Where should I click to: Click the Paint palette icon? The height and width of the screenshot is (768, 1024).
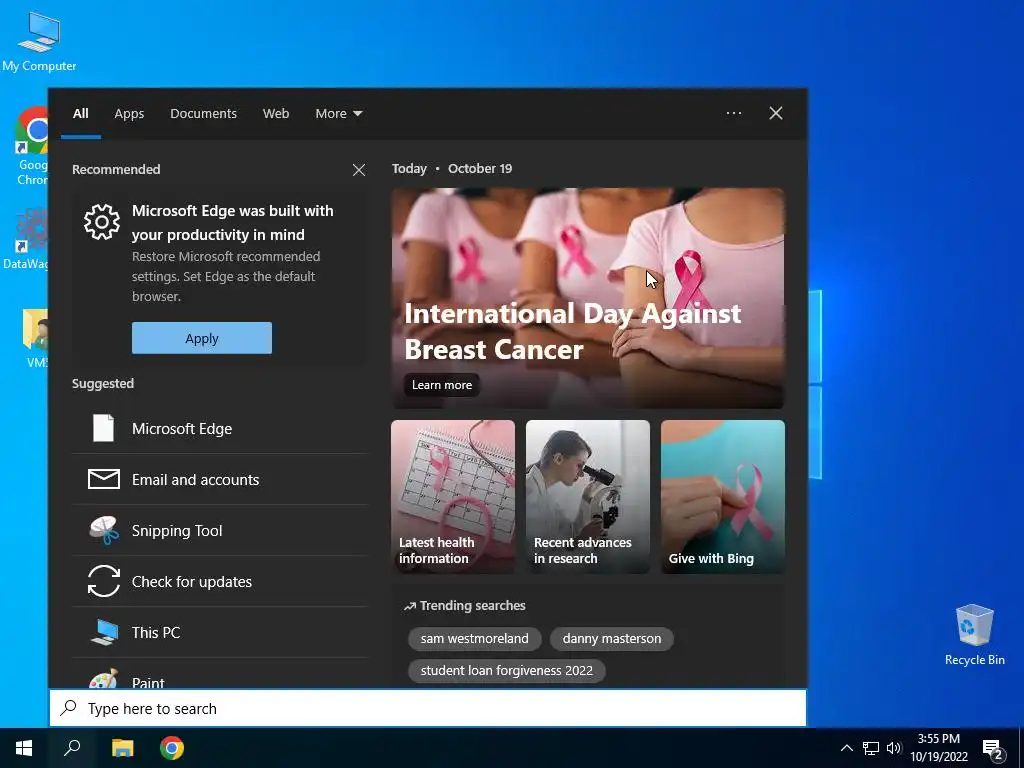tap(103, 679)
